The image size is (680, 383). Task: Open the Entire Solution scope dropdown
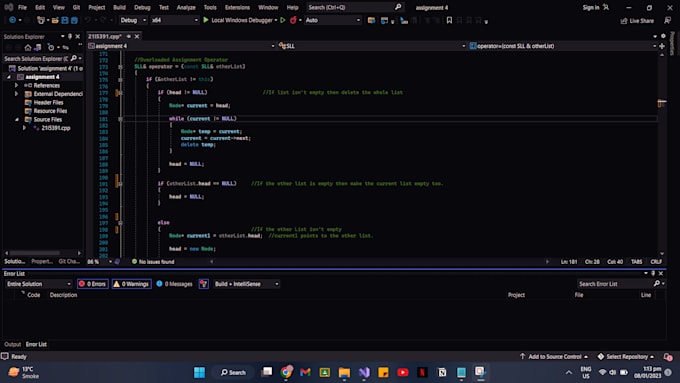pos(39,284)
